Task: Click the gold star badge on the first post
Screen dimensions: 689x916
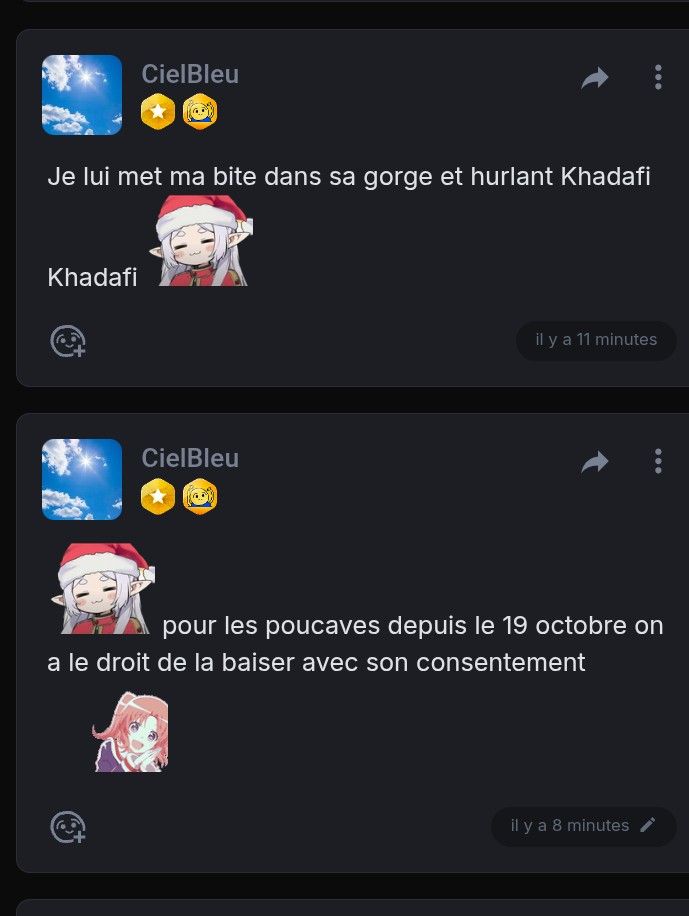Action: (158, 112)
